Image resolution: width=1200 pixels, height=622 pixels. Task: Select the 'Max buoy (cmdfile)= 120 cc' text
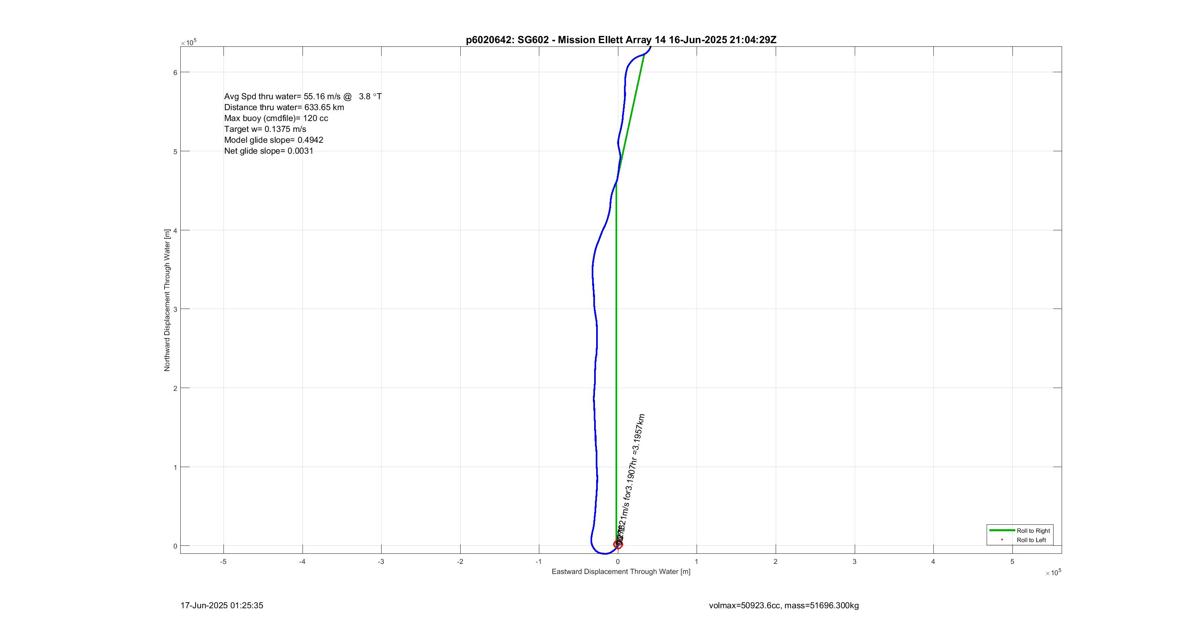pos(276,118)
